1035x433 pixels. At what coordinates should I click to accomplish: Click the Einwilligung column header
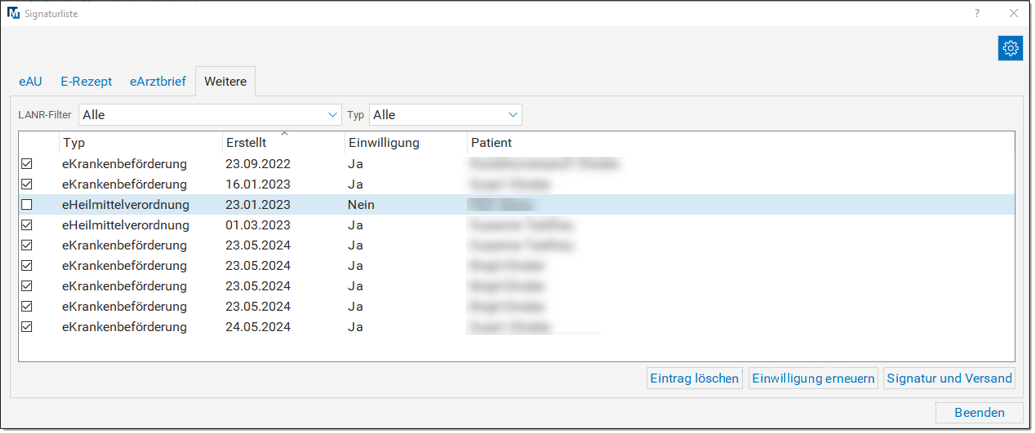tap(383, 143)
